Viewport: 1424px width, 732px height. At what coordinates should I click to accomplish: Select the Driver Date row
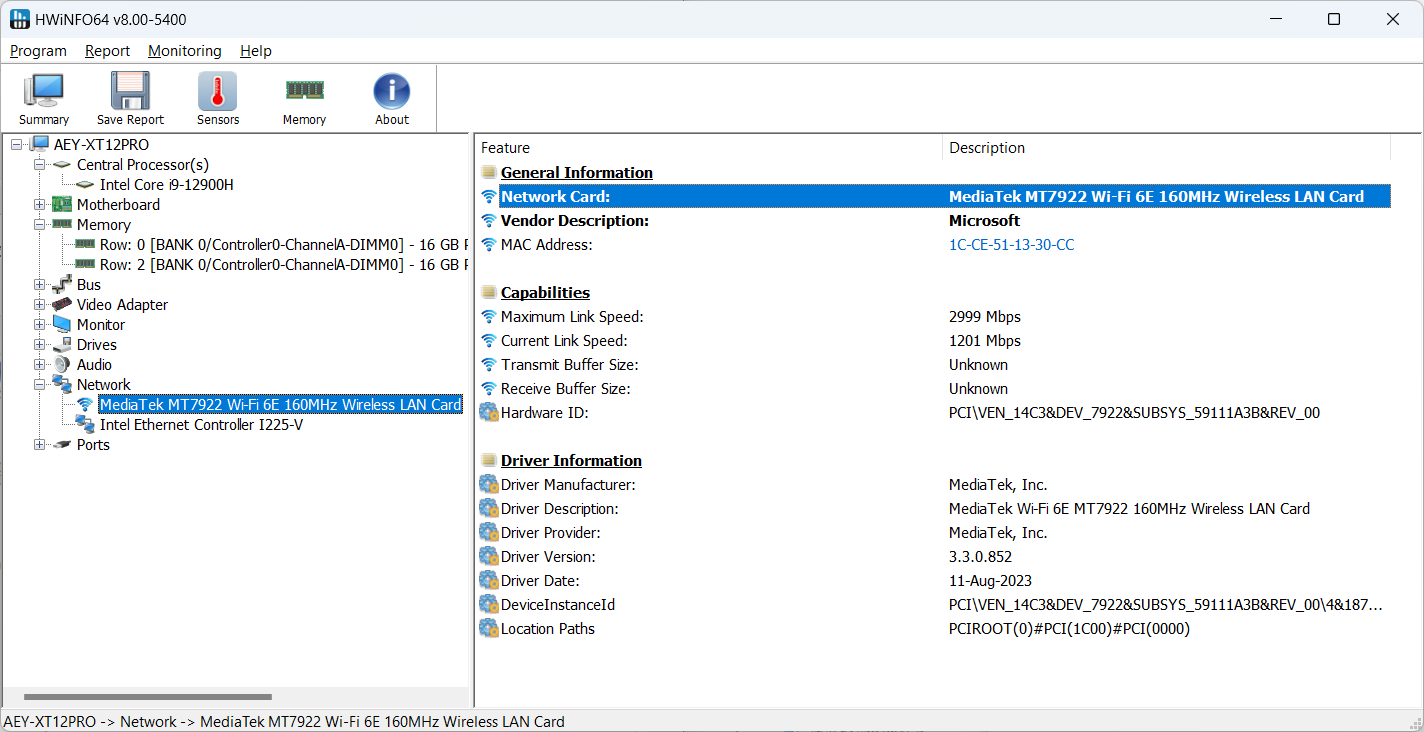(x=935, y=581)
